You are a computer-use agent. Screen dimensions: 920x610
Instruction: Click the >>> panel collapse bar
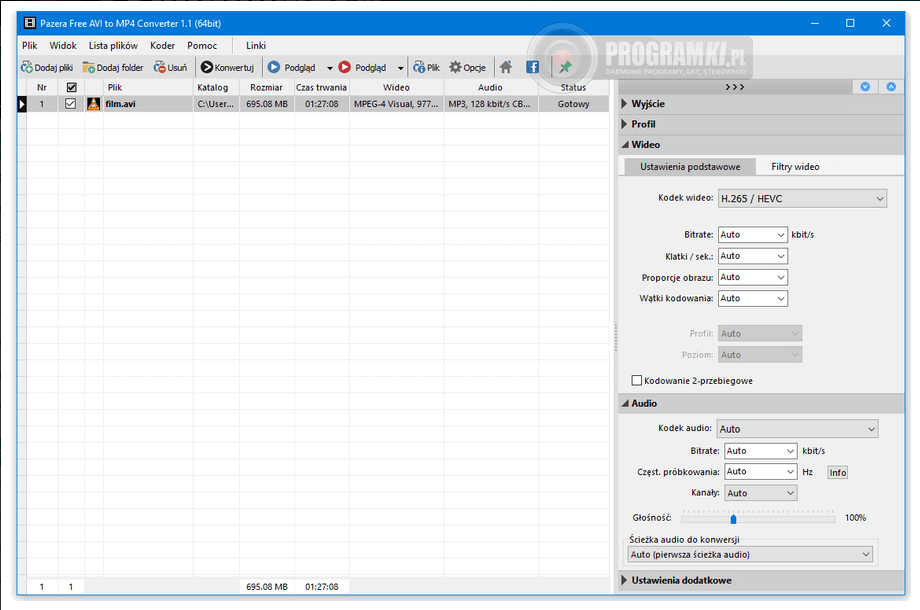735,87
